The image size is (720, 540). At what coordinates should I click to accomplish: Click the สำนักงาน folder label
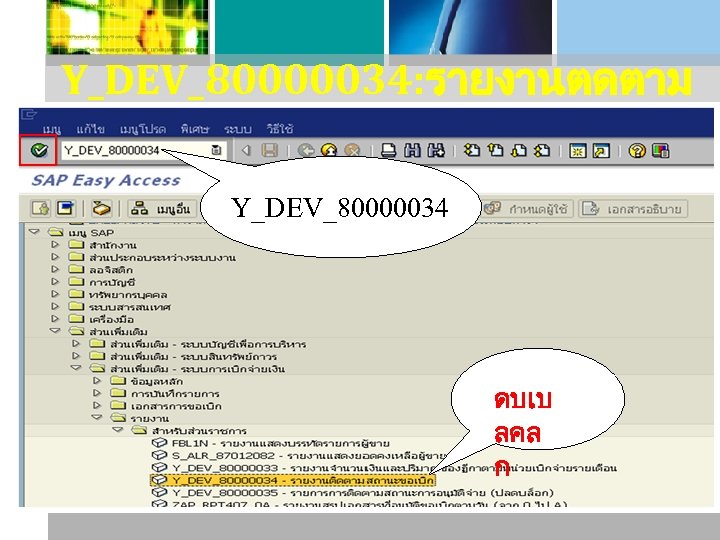[x=112, y=245]
